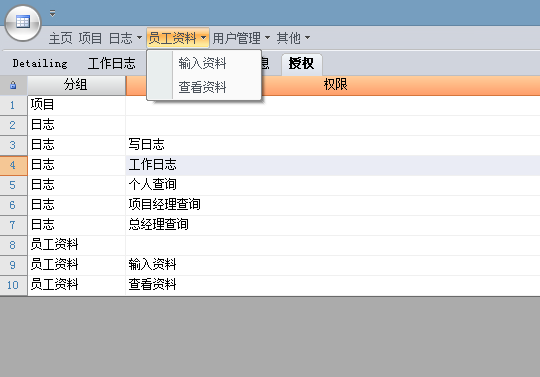Click the 项目 cell in row 1
The image size is (540, 377).
pos(76,105)
